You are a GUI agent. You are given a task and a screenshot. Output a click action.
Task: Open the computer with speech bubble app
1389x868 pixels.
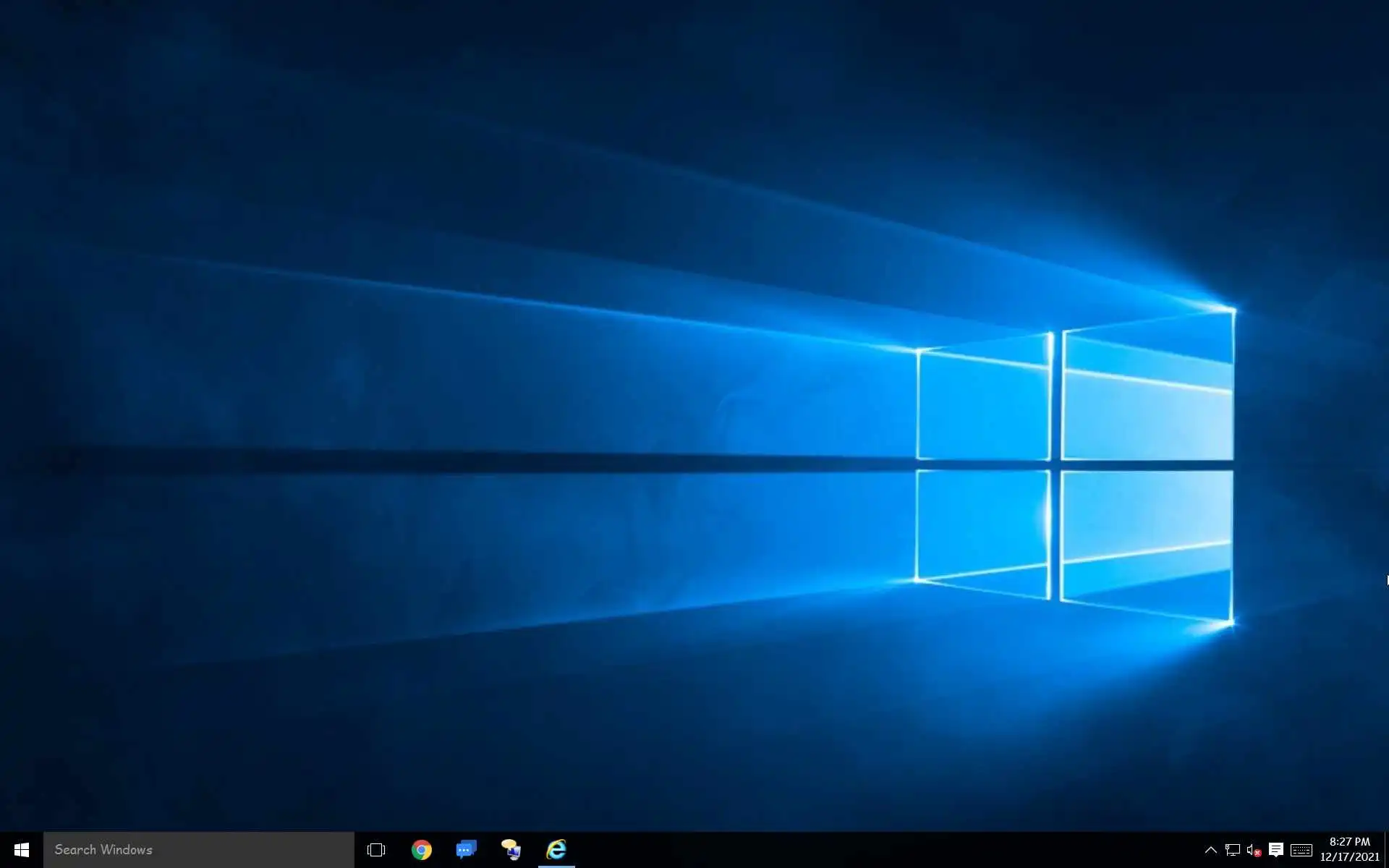click(x=511, y=849)
